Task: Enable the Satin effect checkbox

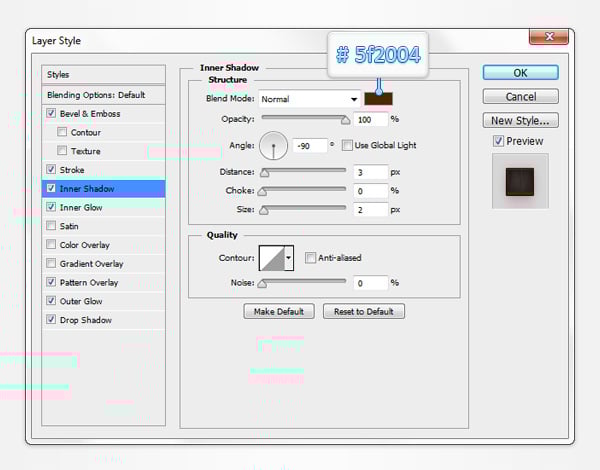Action: [52, 226]
